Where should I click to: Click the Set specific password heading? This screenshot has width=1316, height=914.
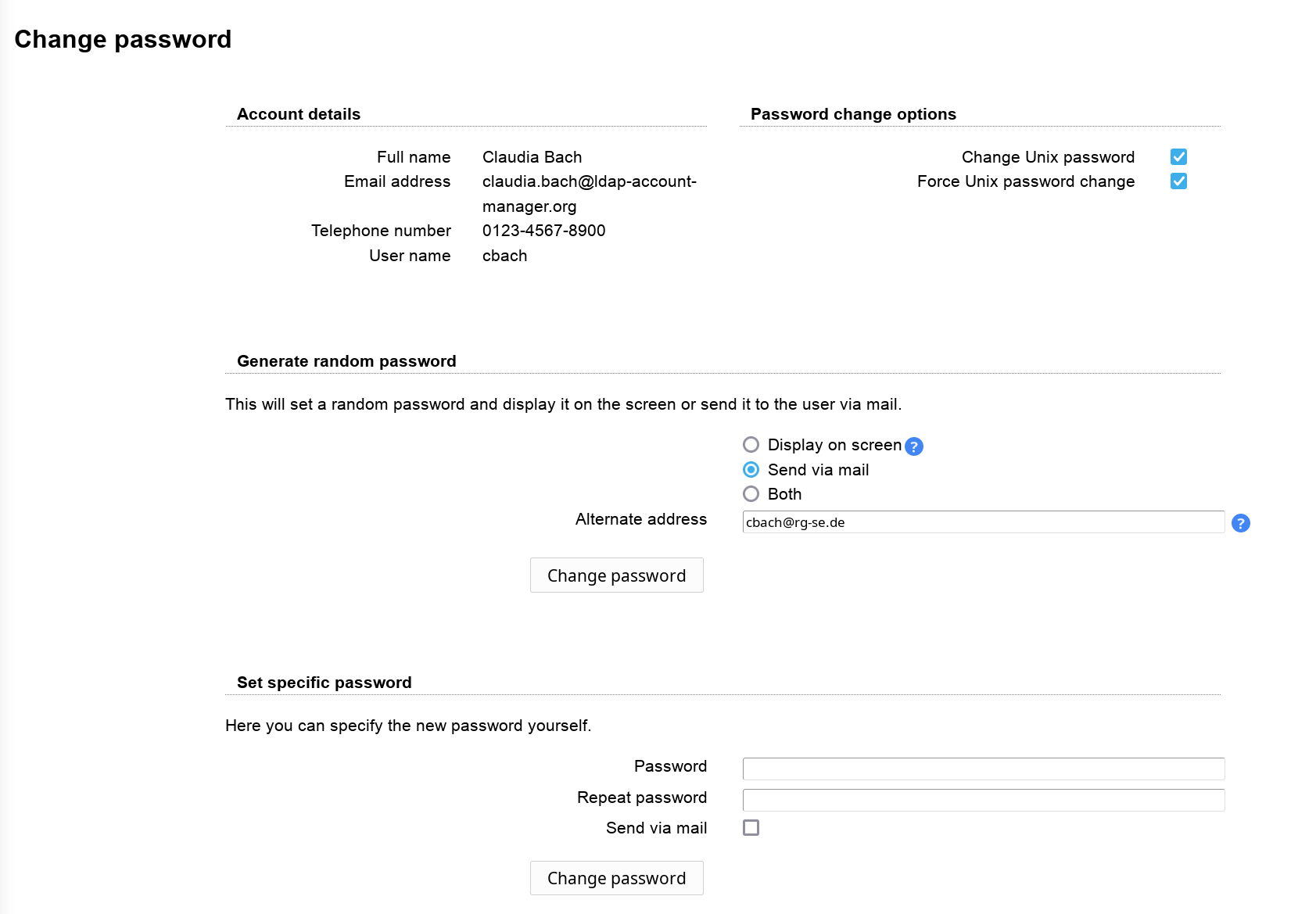click(x=324, y=682)
